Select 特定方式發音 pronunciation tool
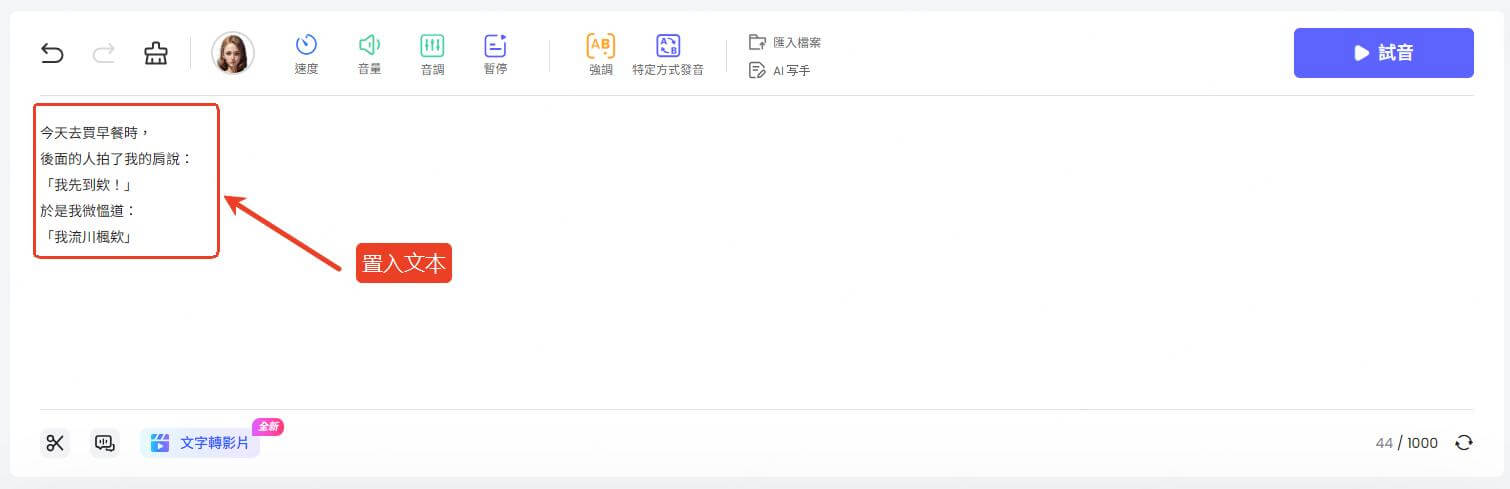 click(667, 53)
